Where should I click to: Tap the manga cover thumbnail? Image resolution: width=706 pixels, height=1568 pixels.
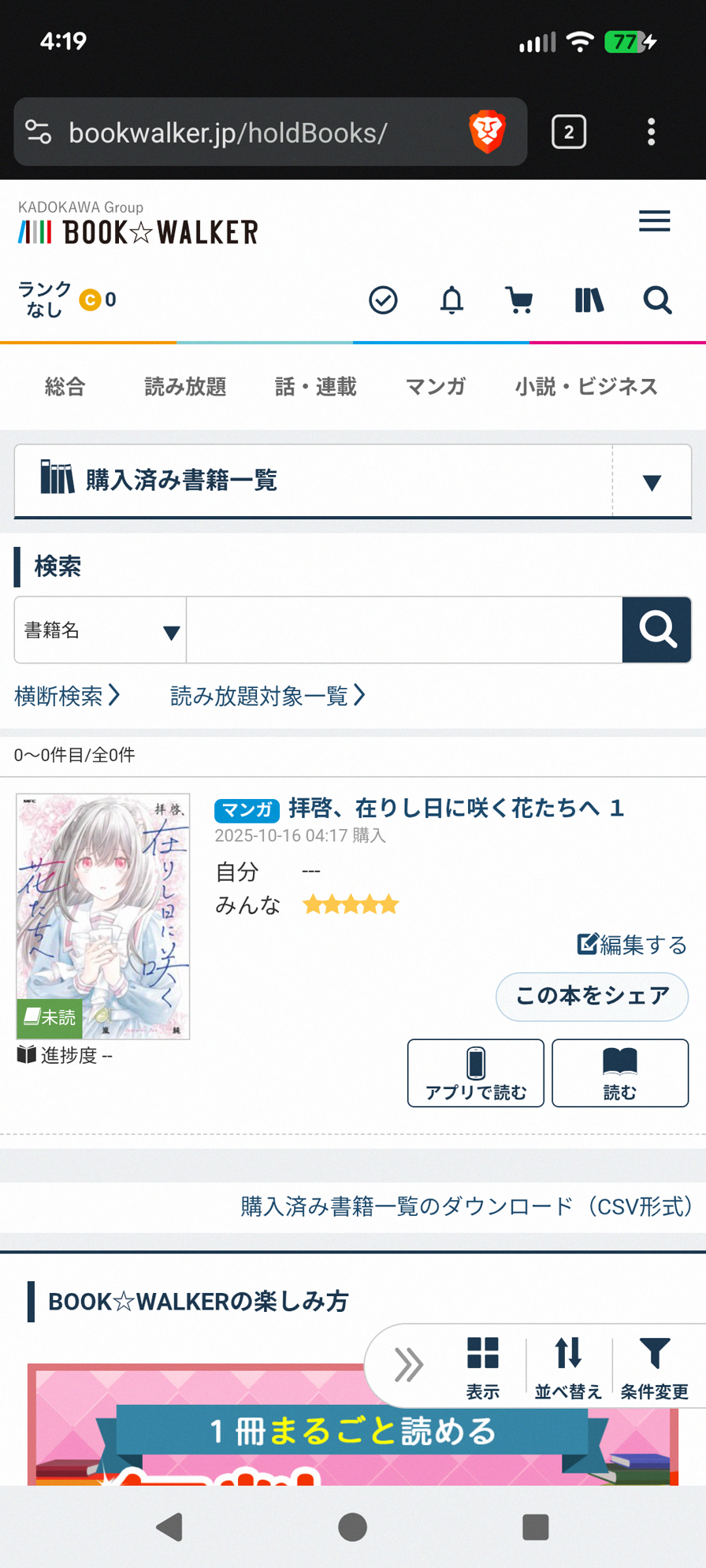click(103, 916)
